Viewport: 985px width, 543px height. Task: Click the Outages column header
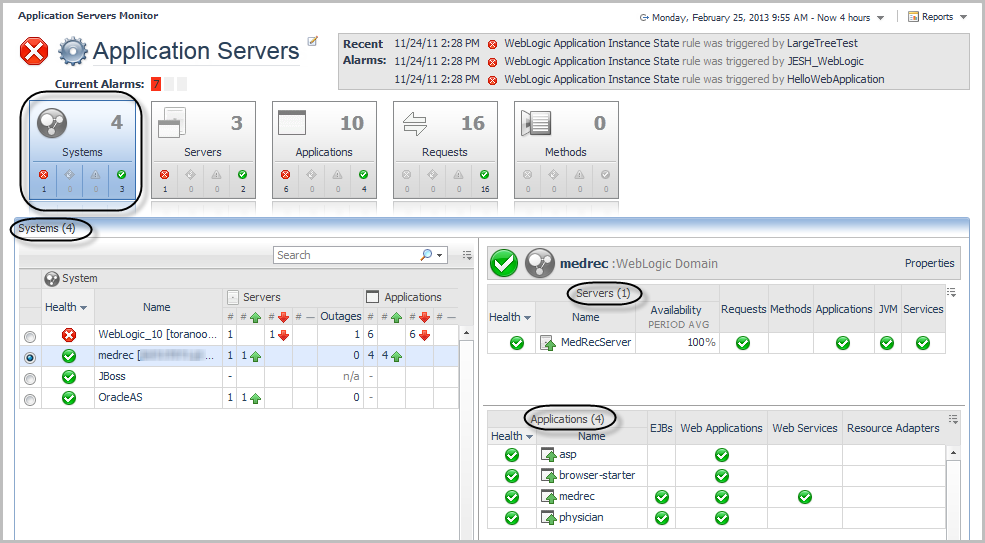tap(340, 316)
